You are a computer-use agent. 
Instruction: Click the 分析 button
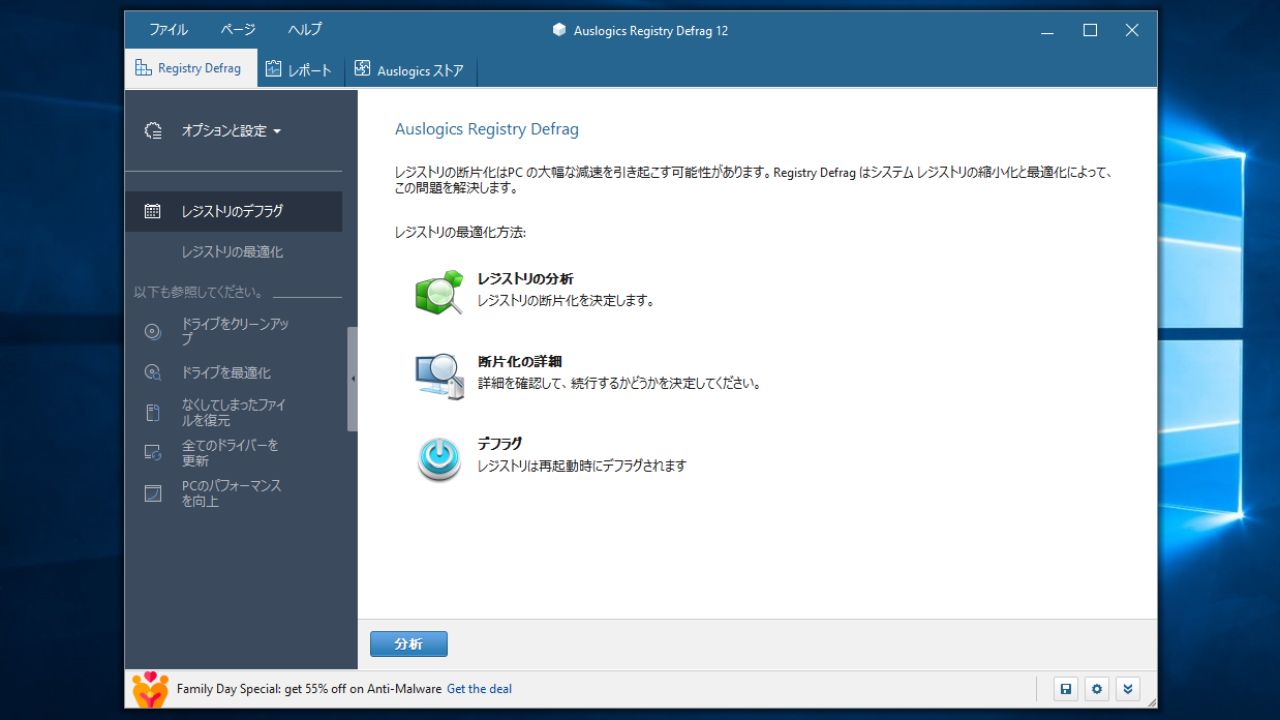(408, 644)
